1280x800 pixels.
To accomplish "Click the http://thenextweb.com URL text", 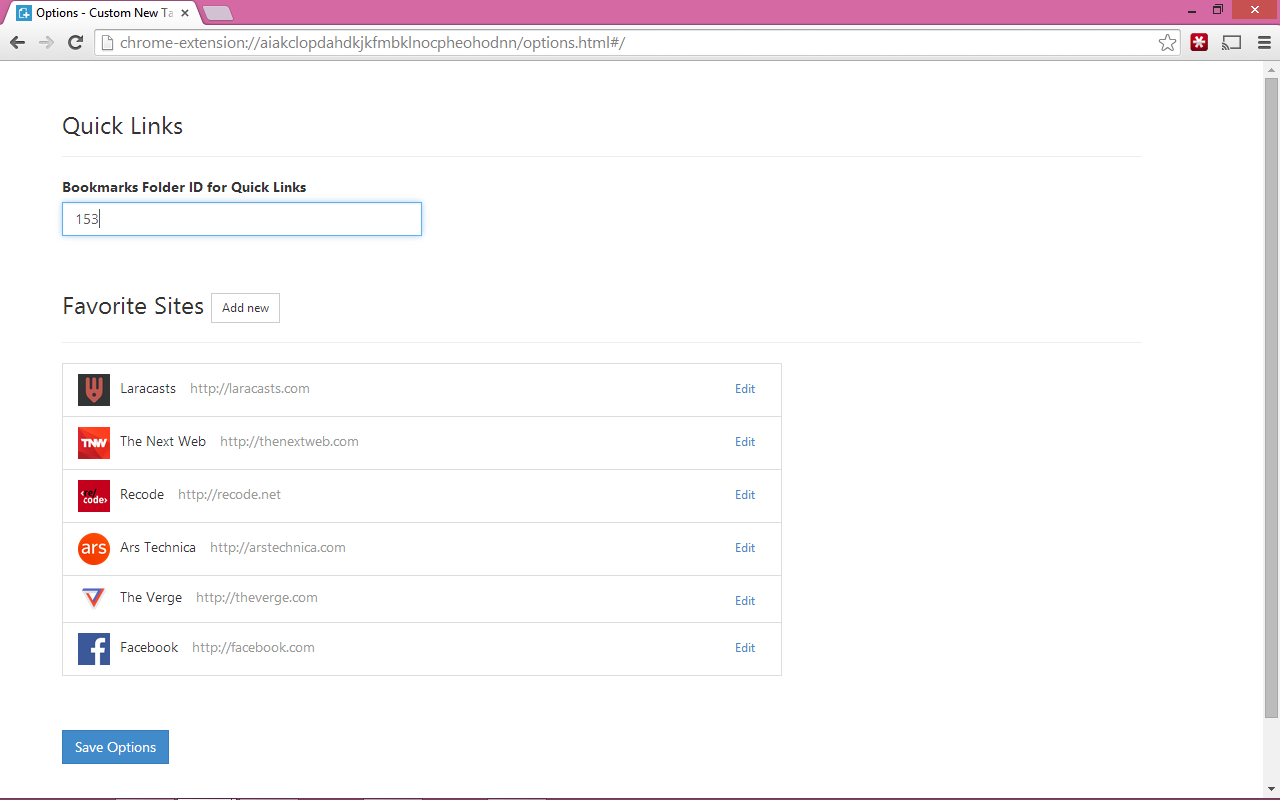I will click(x=289, y=441).
